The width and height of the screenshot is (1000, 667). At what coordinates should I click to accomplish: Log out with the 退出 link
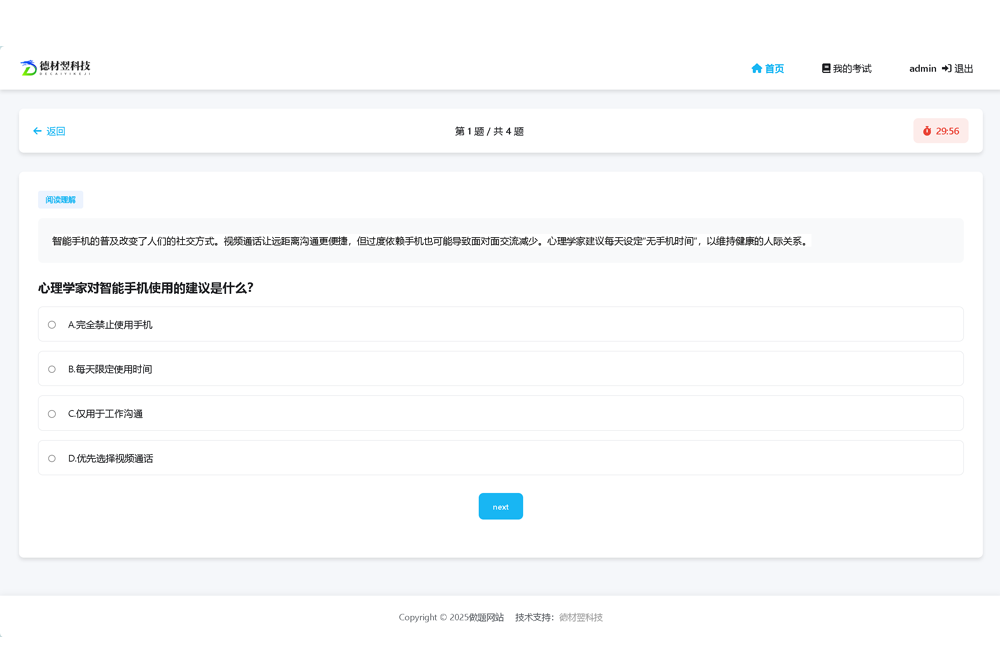point(964,68)
